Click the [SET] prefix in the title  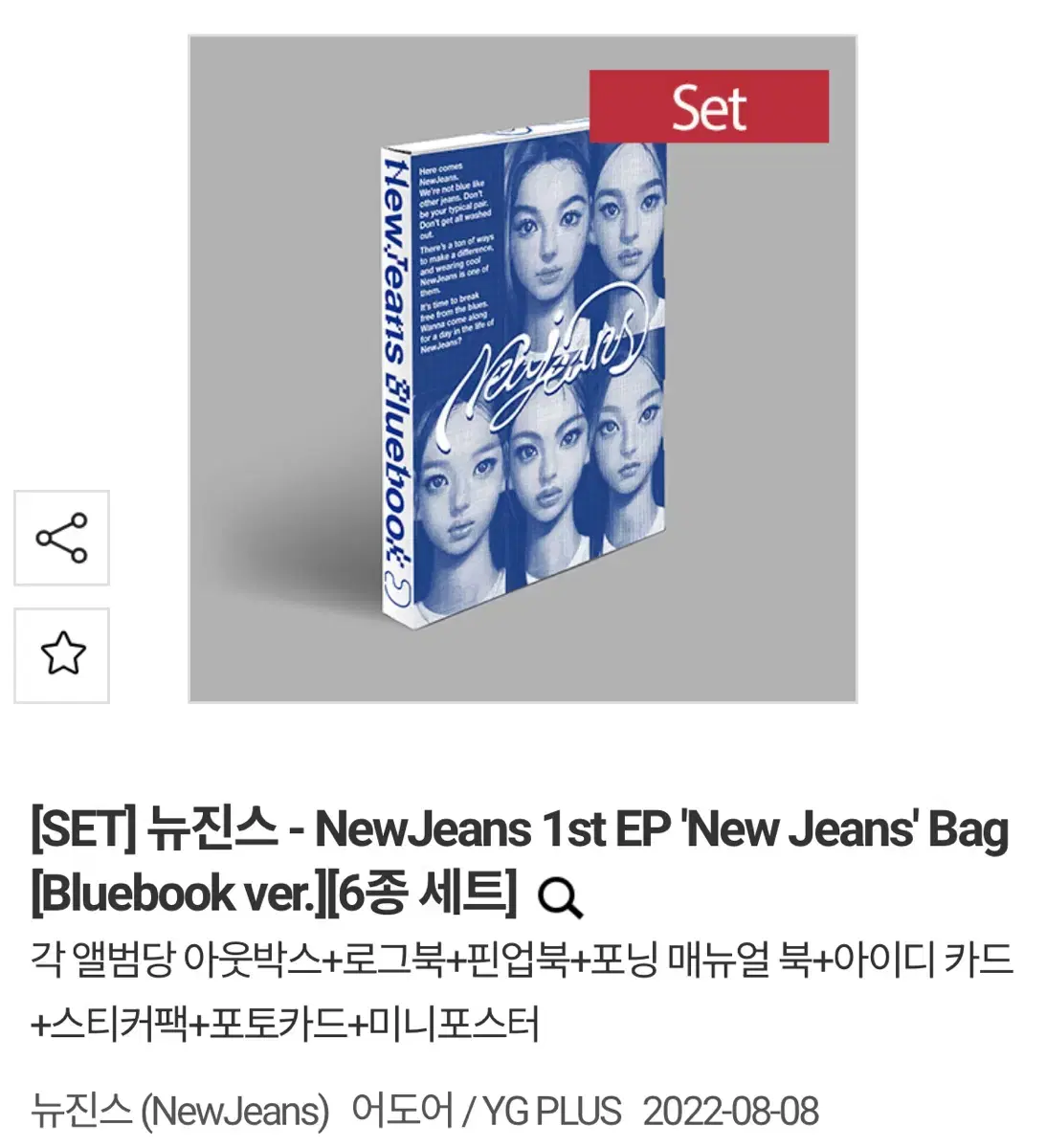click(x=84, y=829)
